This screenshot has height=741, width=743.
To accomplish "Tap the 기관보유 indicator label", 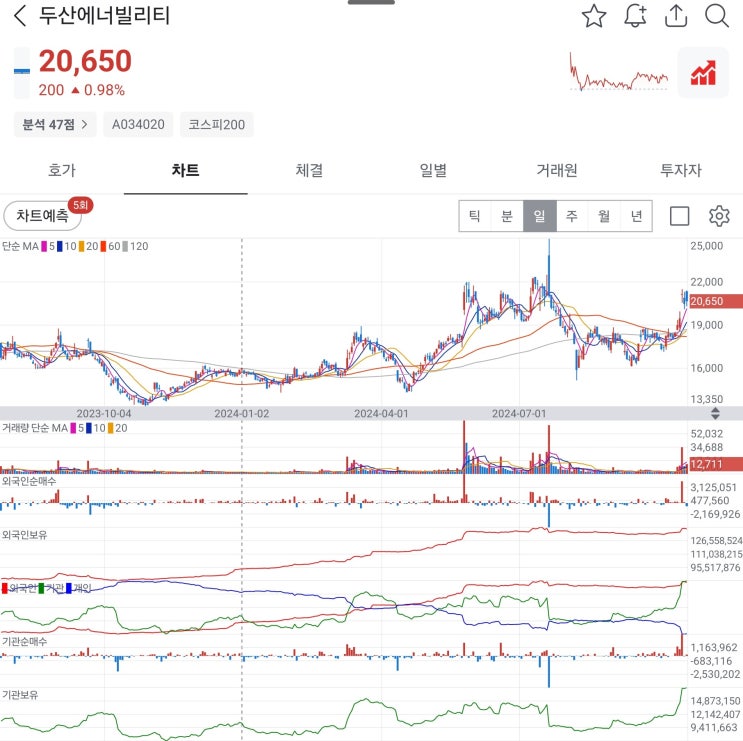I will click(20, 695).
